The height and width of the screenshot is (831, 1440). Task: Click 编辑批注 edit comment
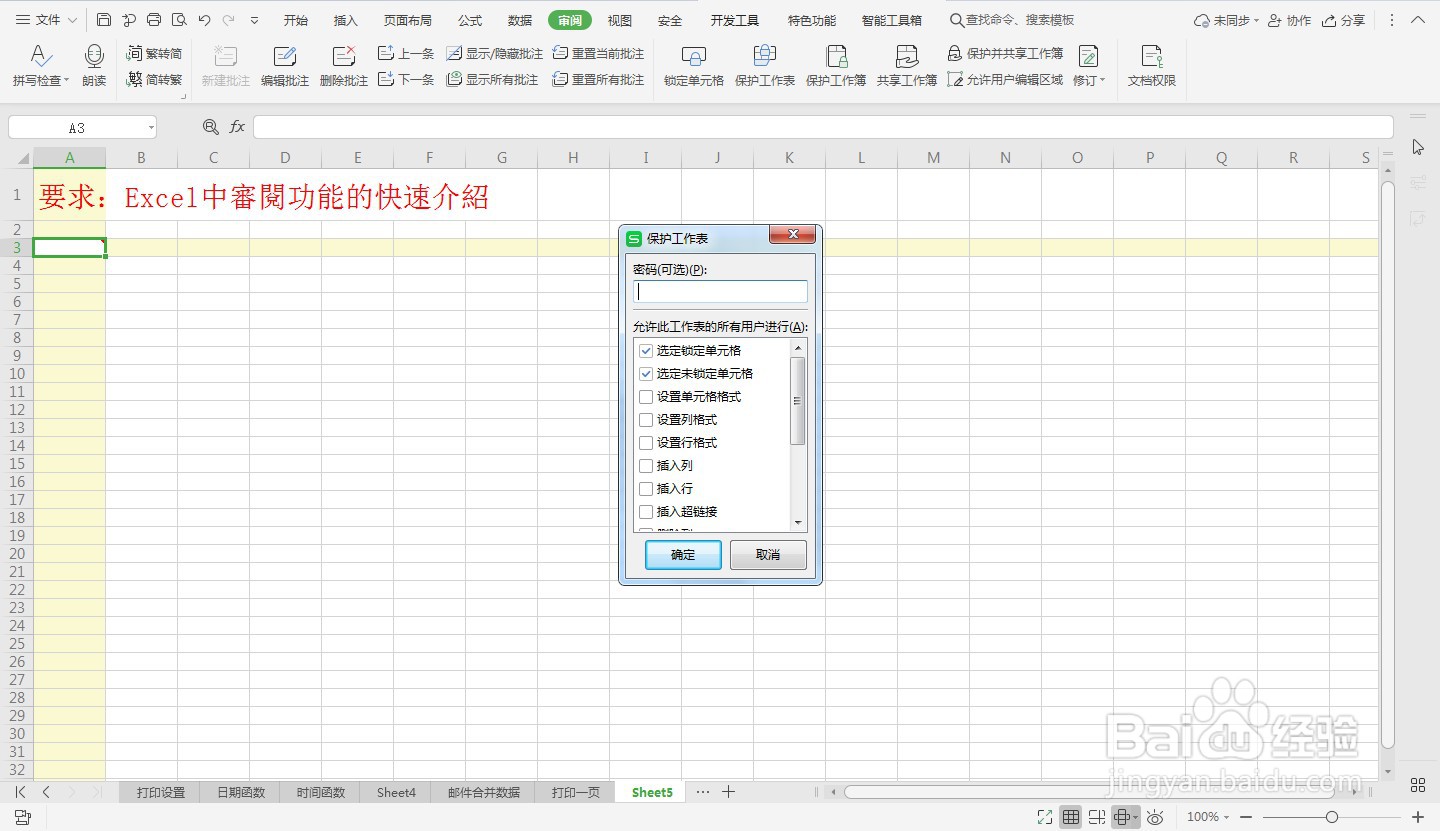point(285,66)
